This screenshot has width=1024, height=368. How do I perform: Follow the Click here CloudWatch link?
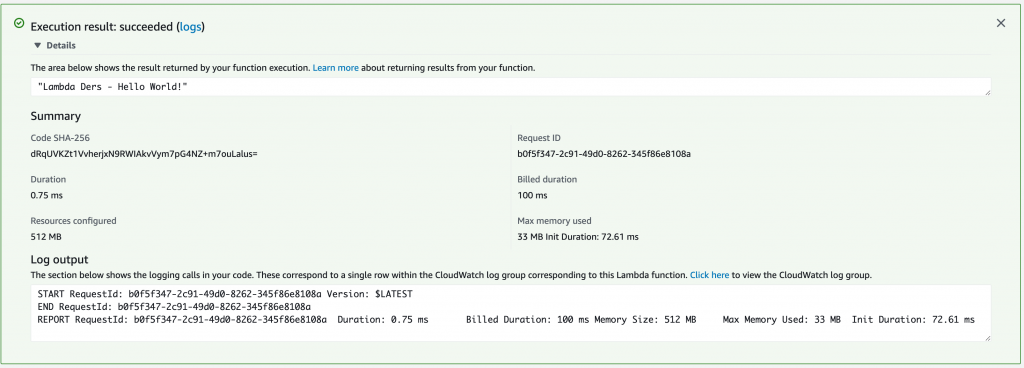709,275
